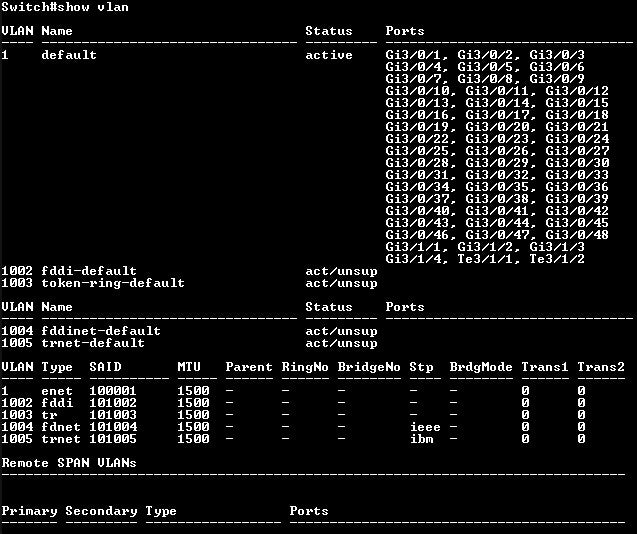Click port Gi3/1/4 entry
The width and height of the screenshot is (637, 534).
pos(413,259)
